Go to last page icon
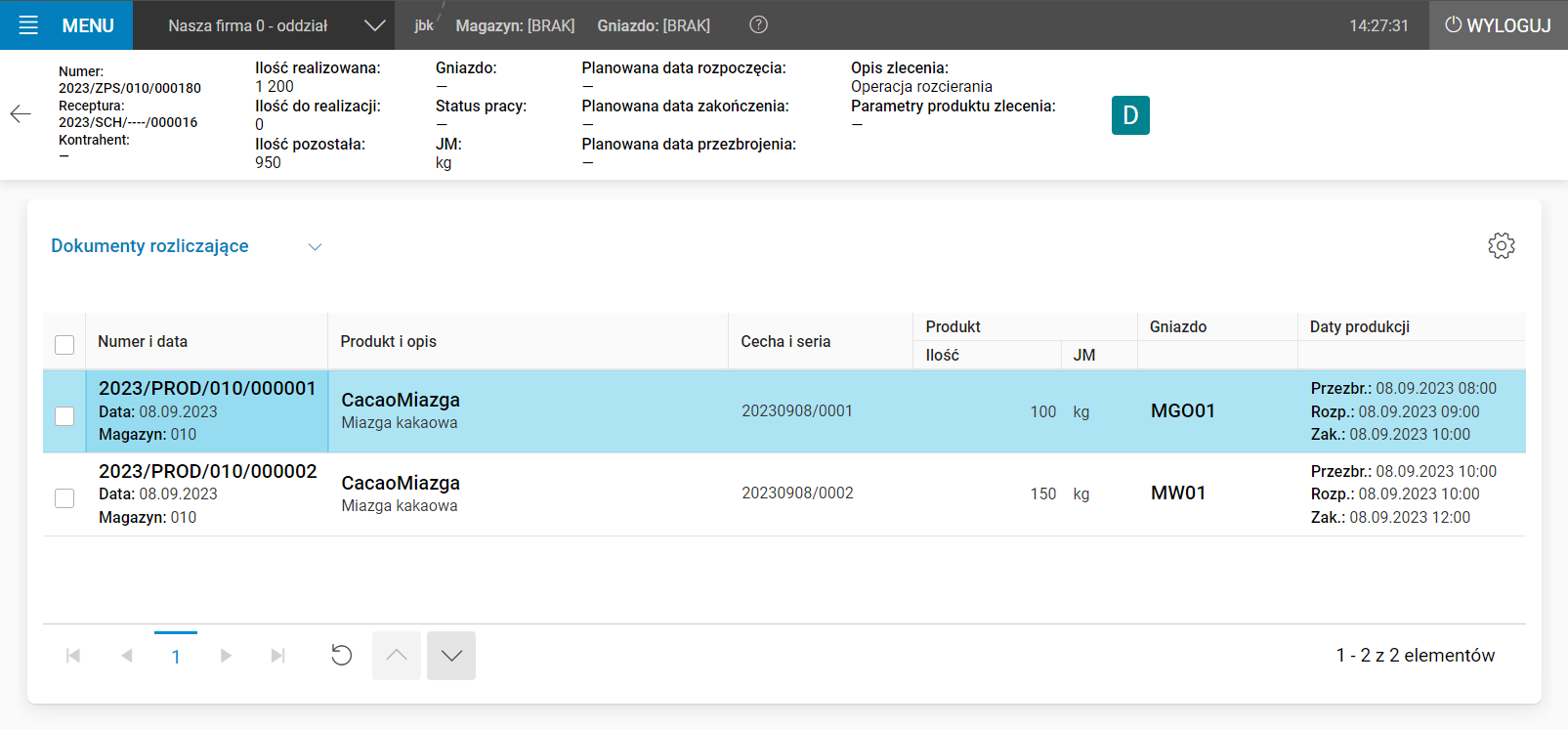Viewport: 1568px width, 729px height. (278, 656)
